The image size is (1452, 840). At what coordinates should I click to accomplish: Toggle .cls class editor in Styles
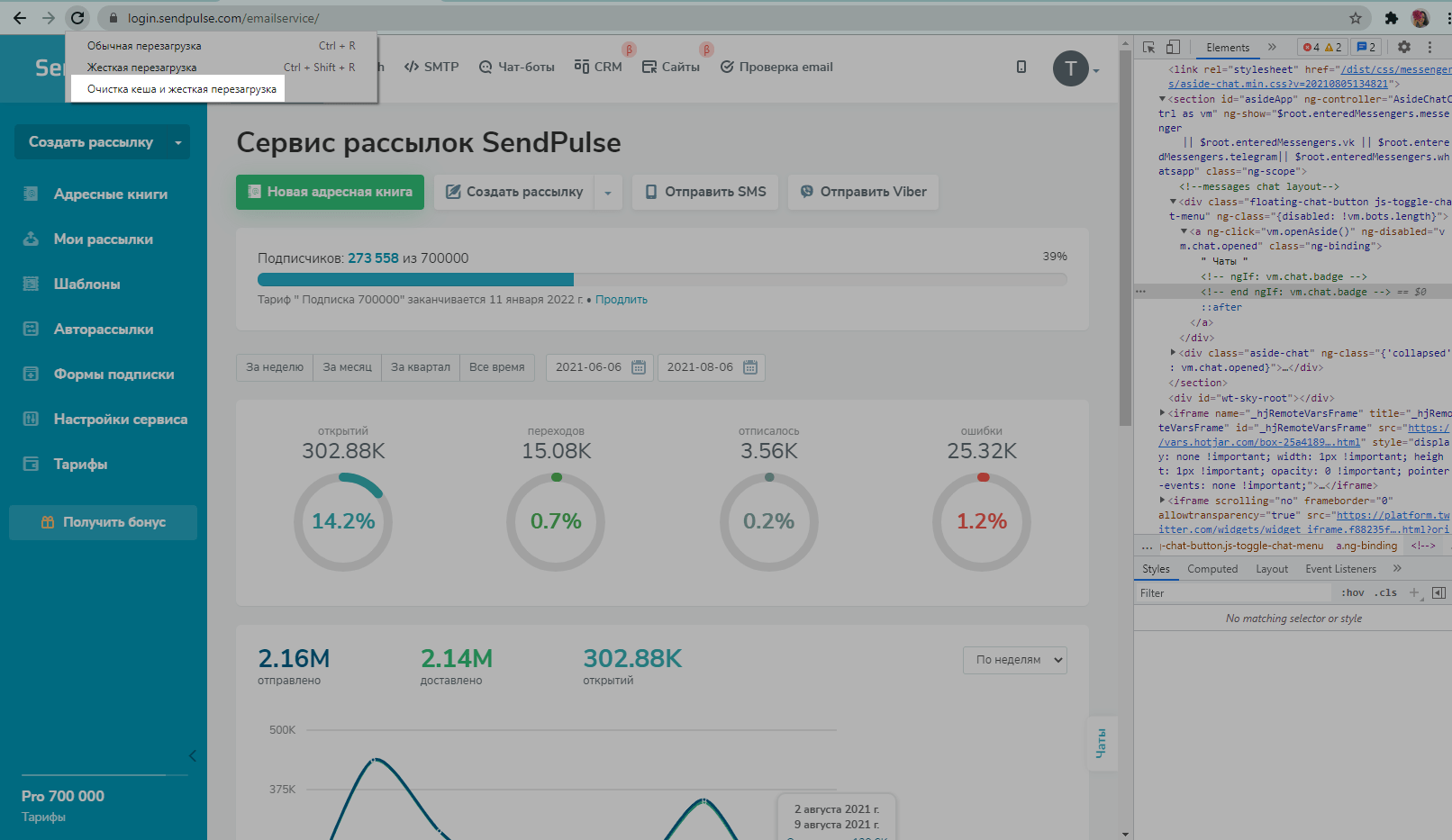1387,592
